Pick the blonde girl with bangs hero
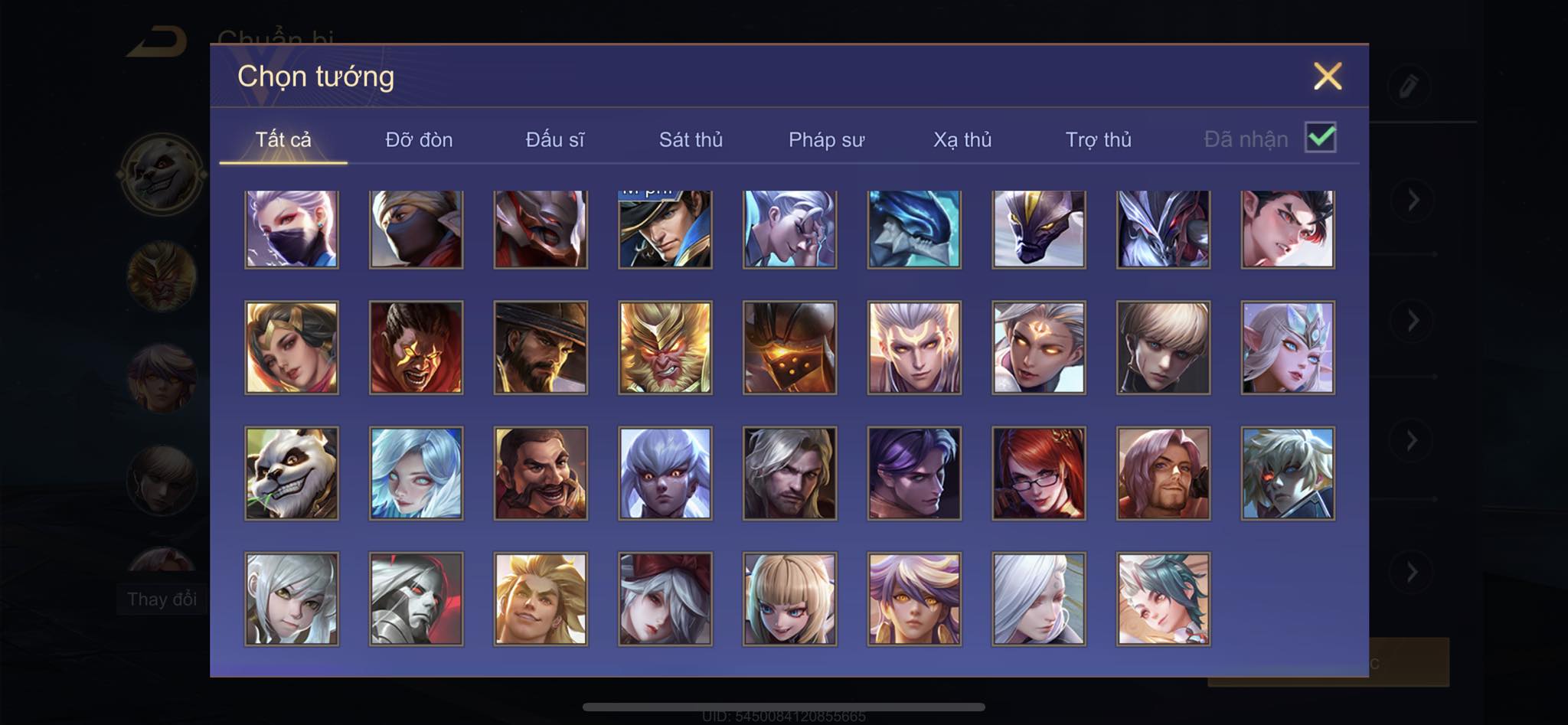The image size is (1568, 725). coord(790,599)
